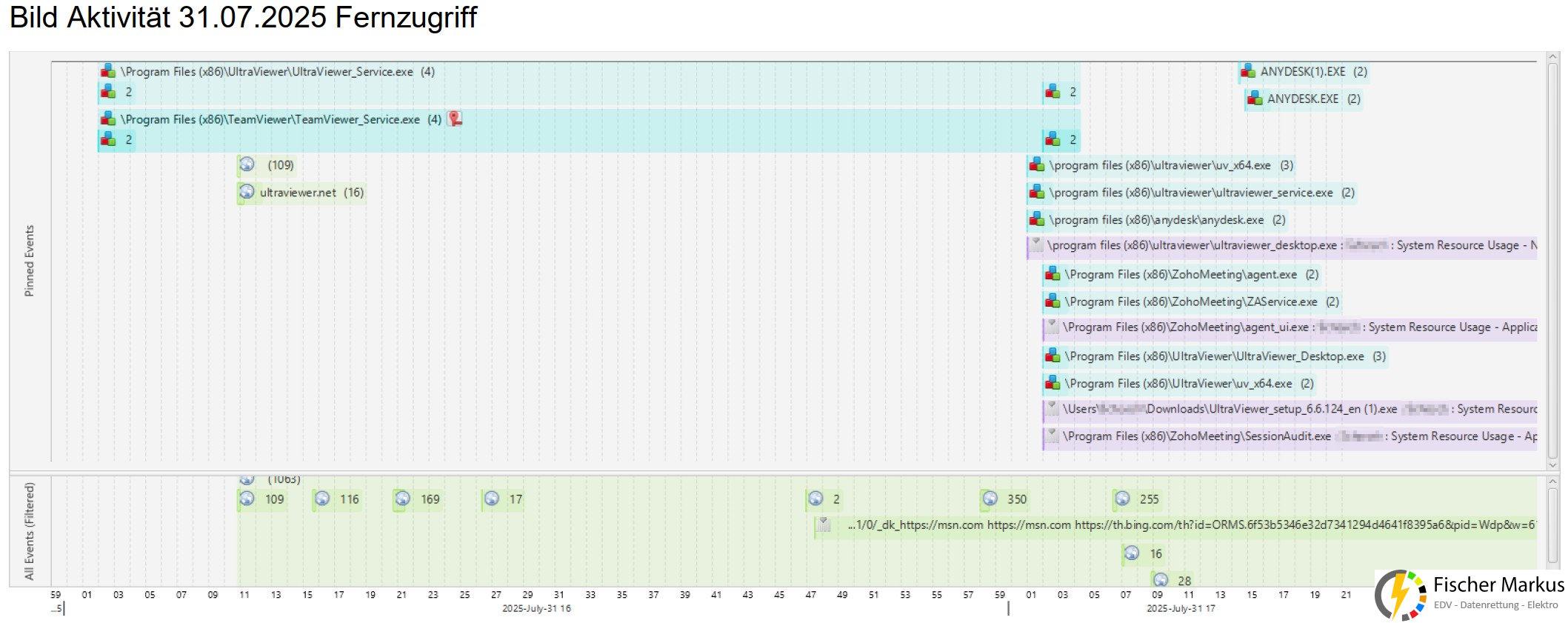Click the TeamViewer_Service.exe (4) event icon
The height and width of the screenshot is (623, 1568).
108,119
